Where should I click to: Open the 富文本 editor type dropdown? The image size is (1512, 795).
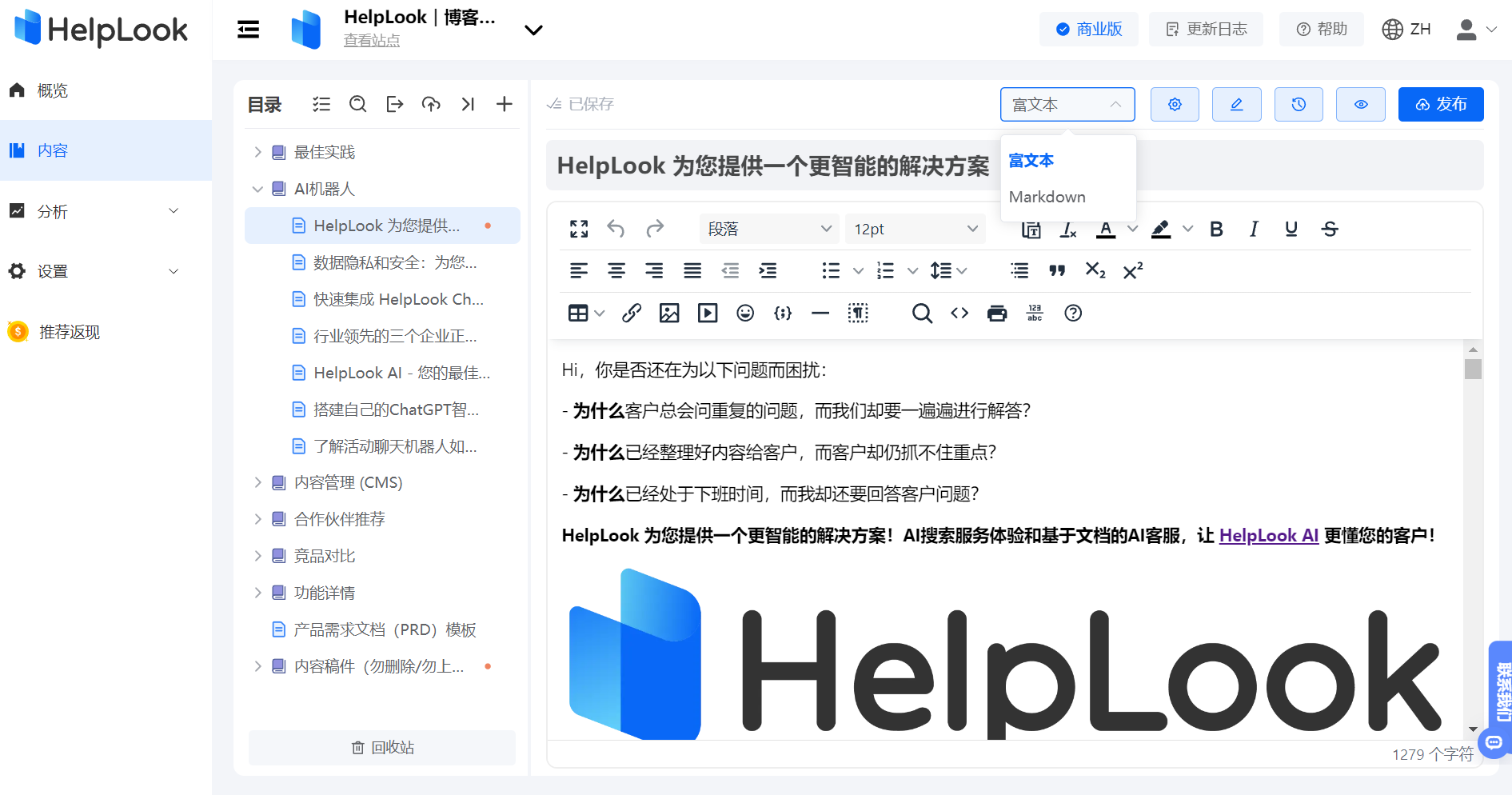tap(1067, 104)
